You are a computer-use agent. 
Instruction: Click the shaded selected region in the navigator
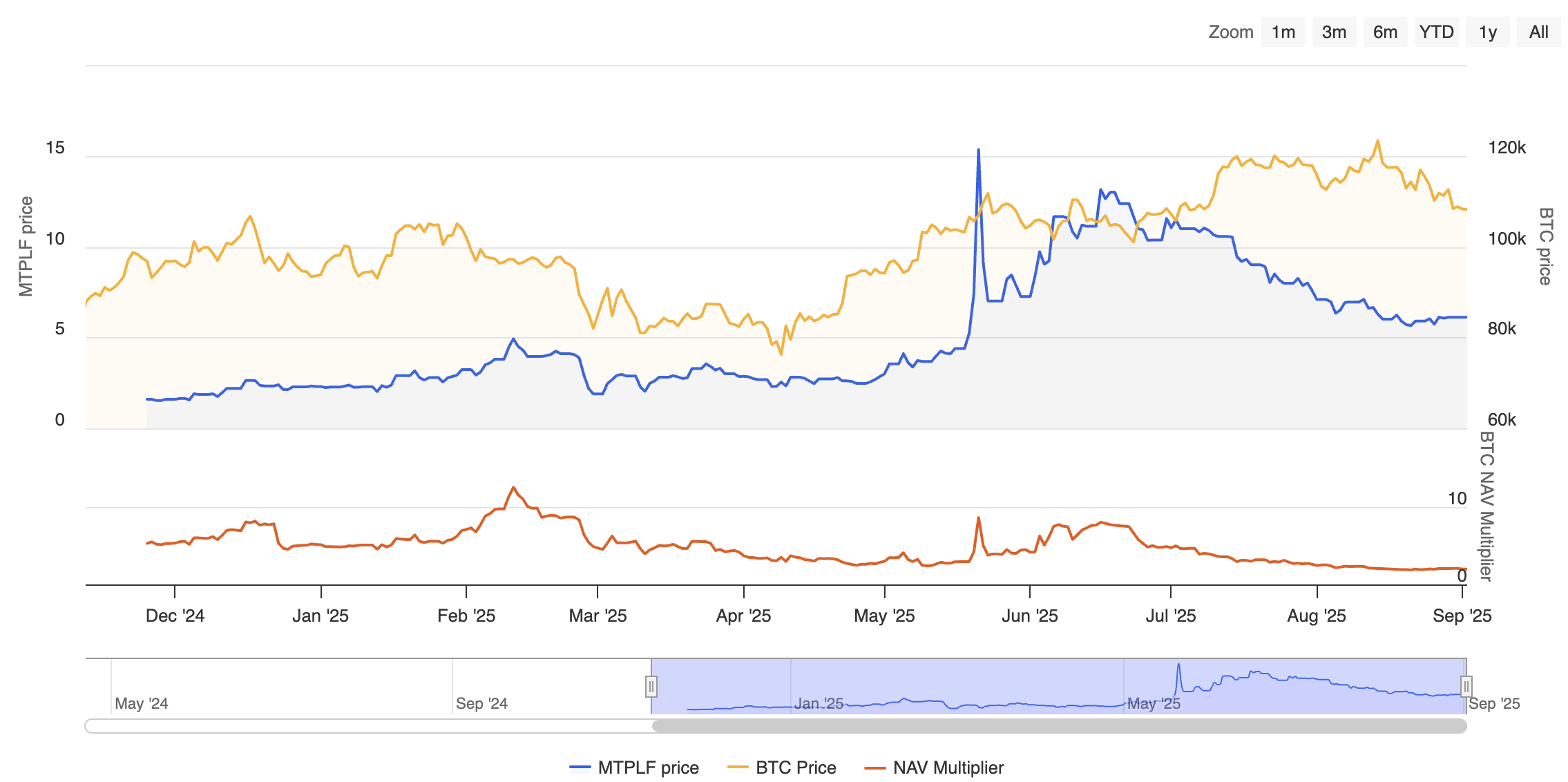1057,687
